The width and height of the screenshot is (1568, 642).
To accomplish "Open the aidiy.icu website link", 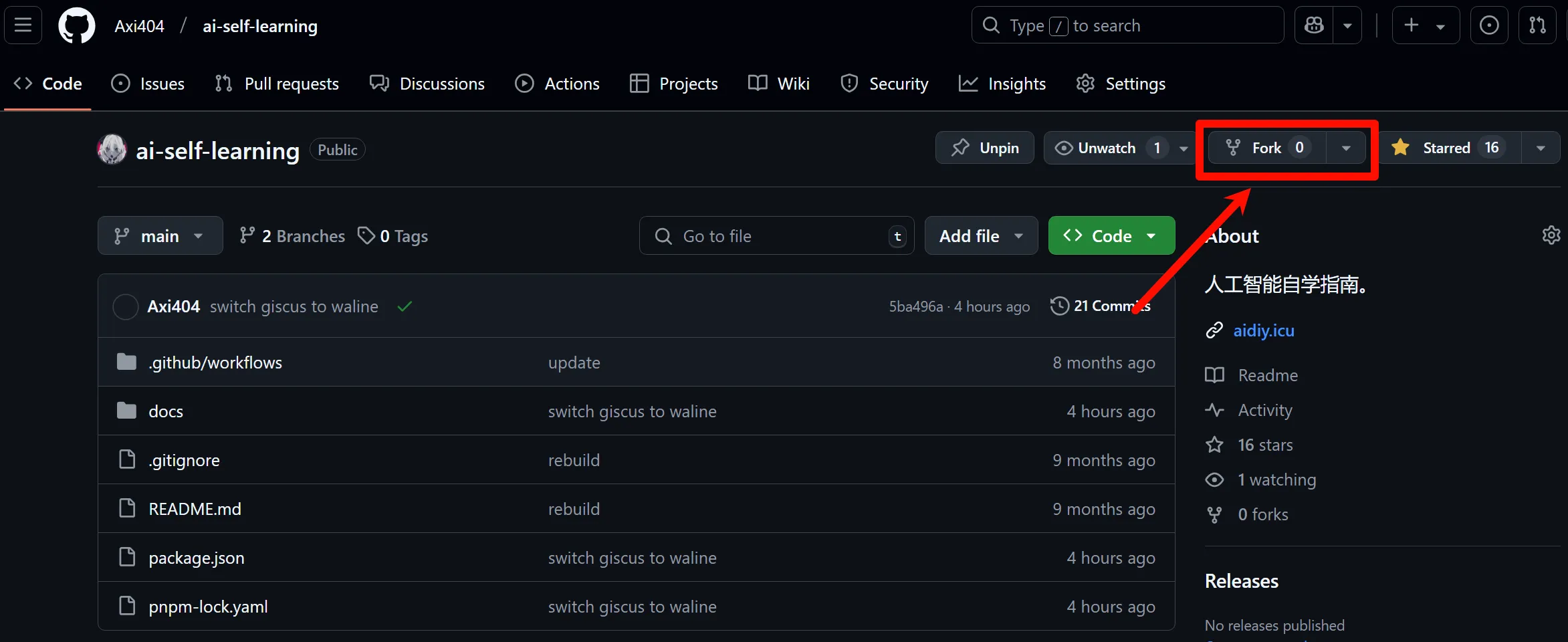I will point(1264,330).
